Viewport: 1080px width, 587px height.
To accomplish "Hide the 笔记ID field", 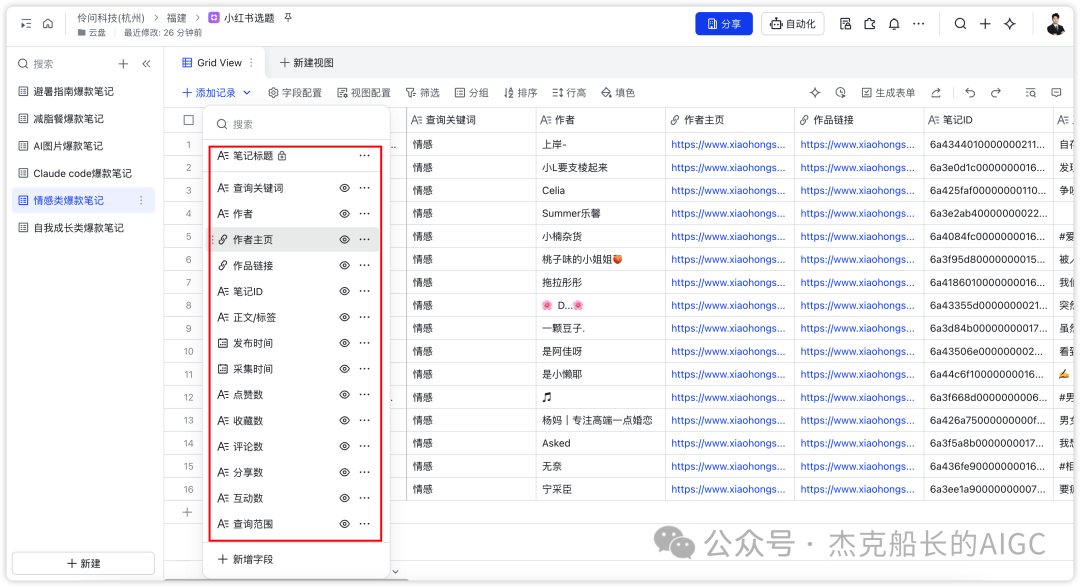I will (344, 291).
